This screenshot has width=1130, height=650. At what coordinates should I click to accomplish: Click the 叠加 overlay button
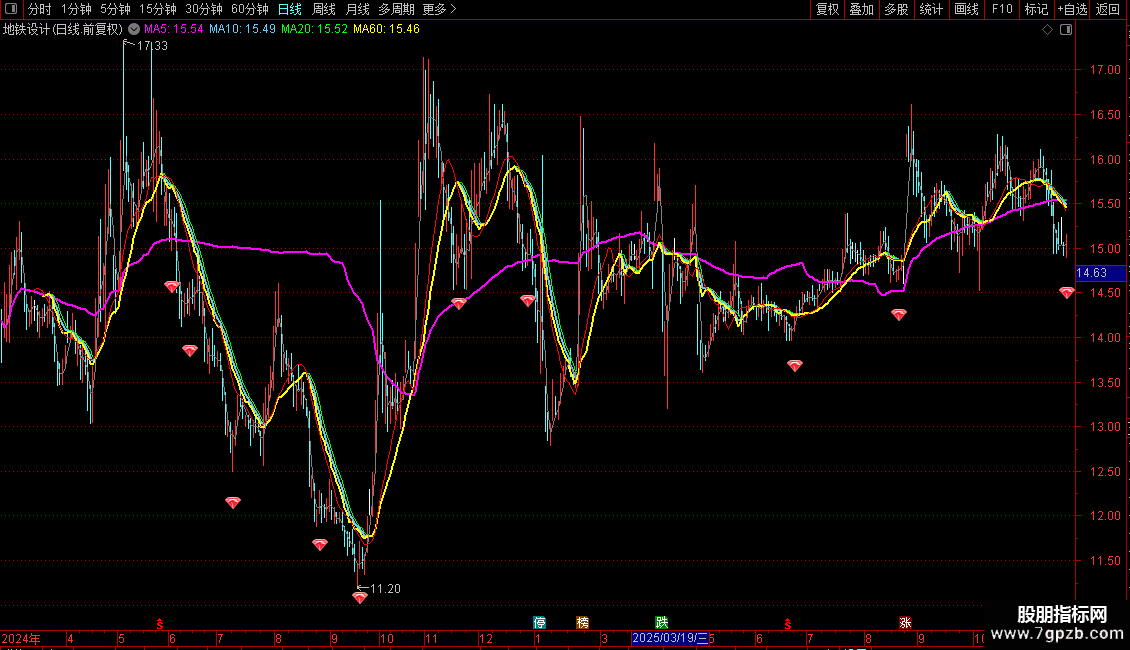tap(861, 9)
